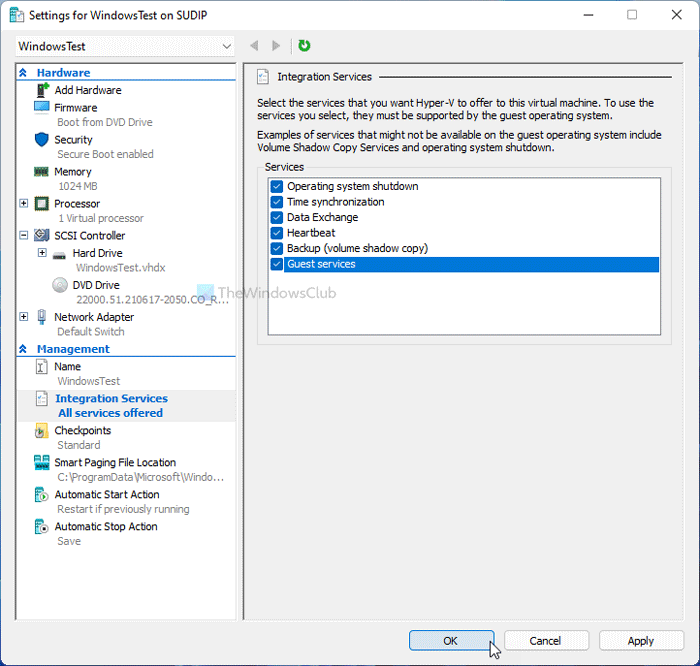Expand the Hard Drive node
Viewport: 700px width, 666px height.
(42, 253)
